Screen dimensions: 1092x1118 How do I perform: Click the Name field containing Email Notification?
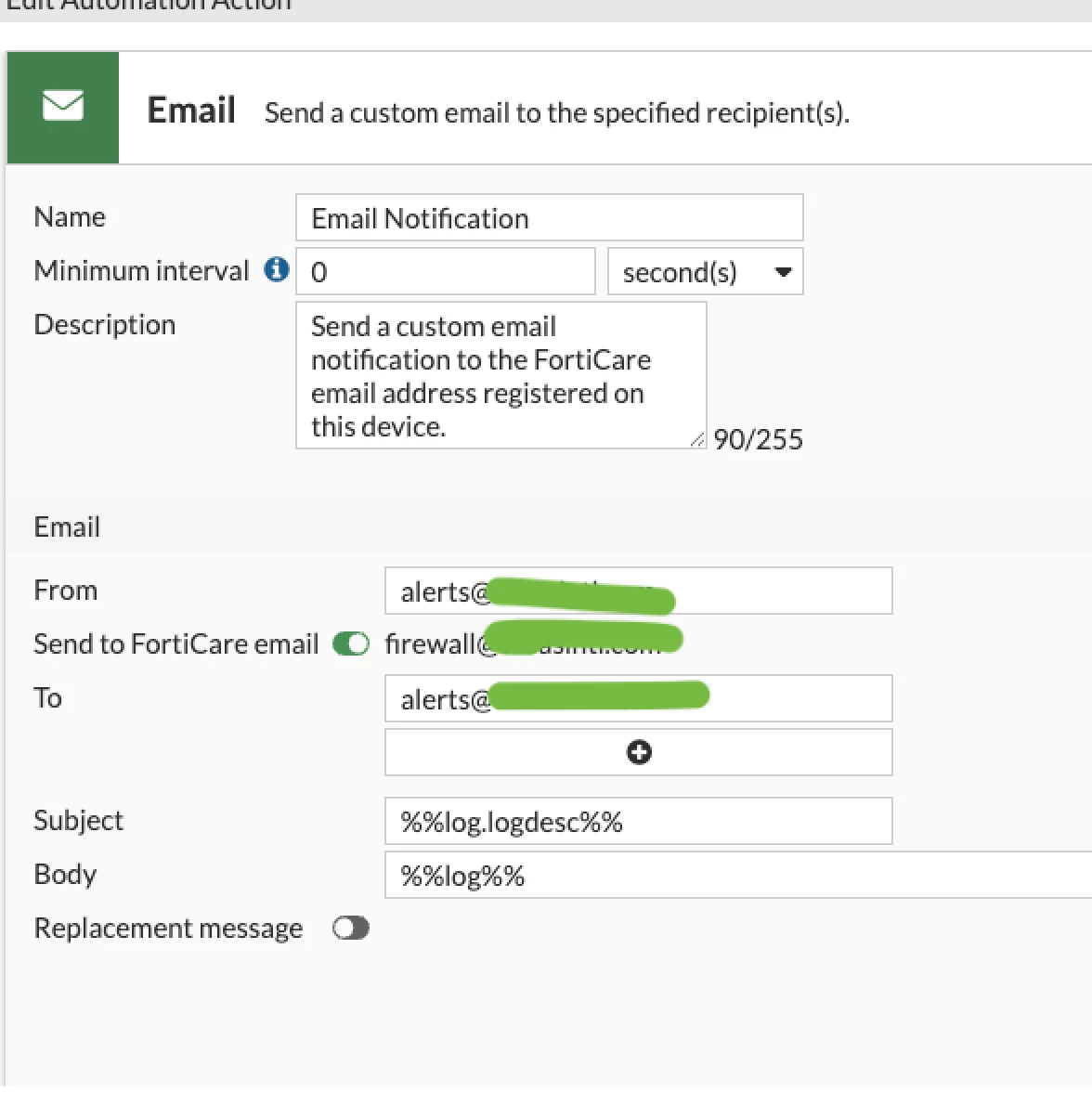tap(550, 218)
